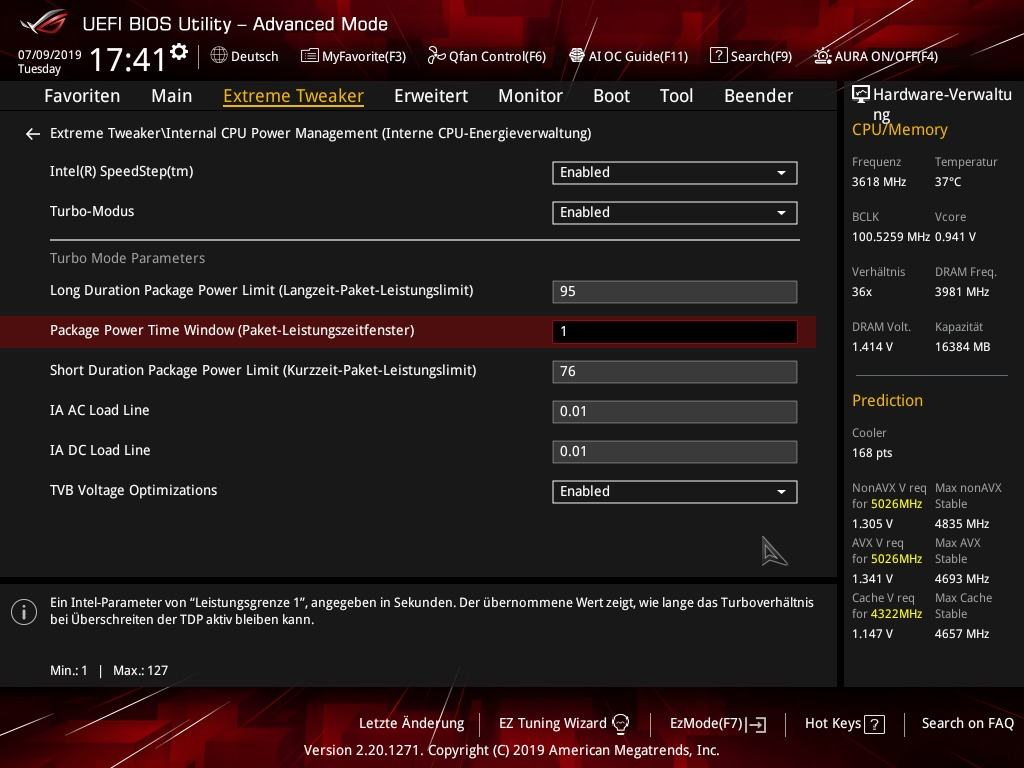This screenshot has height=768, width=1024.
Task: Click the Prediction section heading
Action: [x=888, y=400]
